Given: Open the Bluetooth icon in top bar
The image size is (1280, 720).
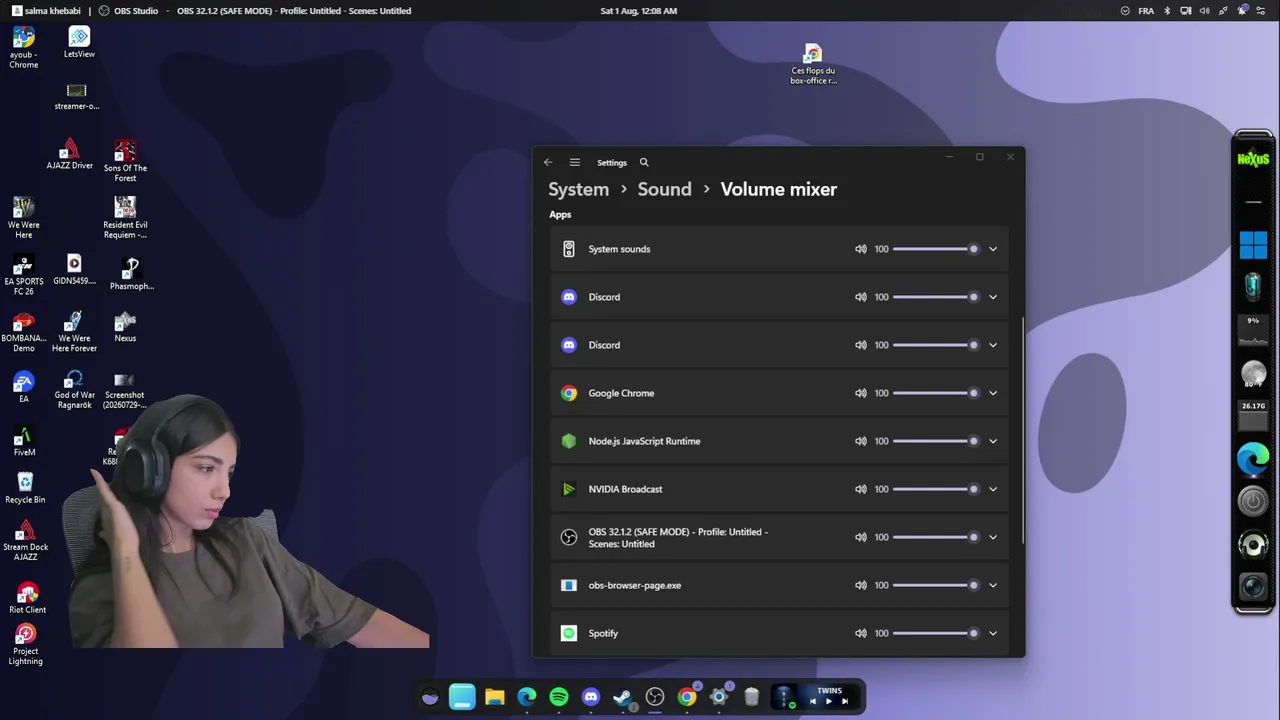Looking at the screenshot, I should pos(1167,11).
